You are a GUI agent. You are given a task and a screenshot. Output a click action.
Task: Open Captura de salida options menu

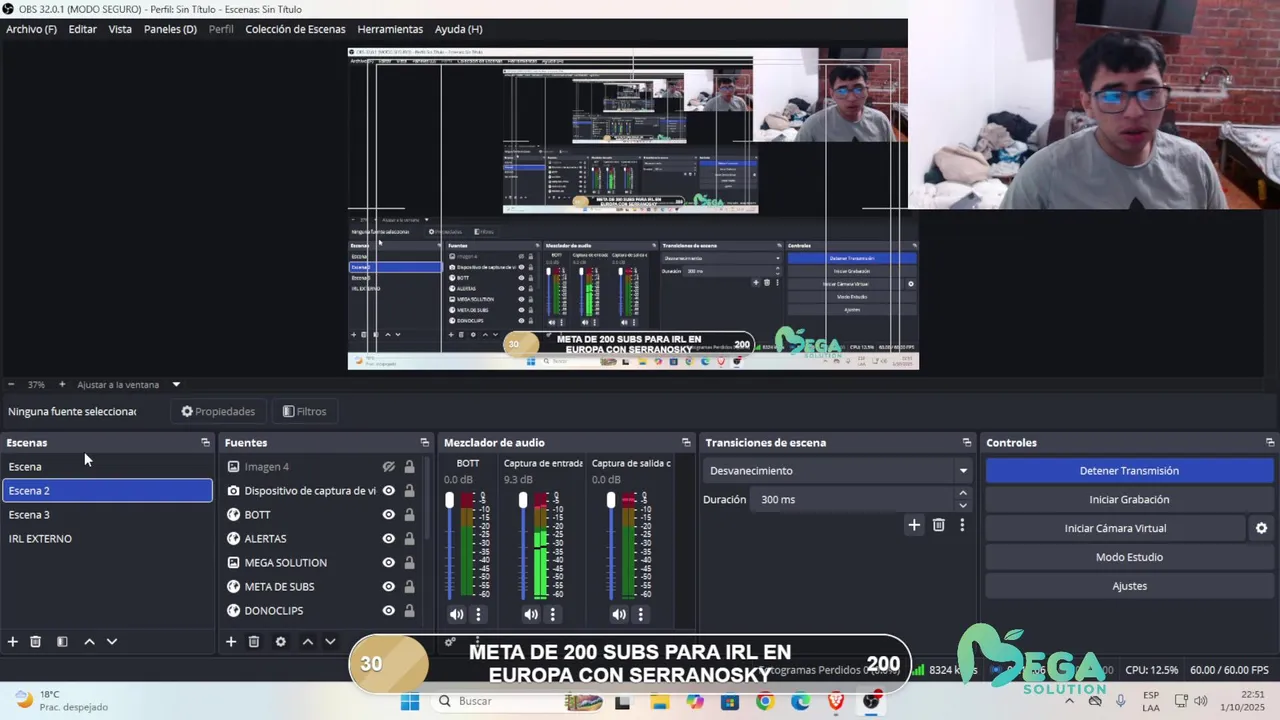coord(640,615)
